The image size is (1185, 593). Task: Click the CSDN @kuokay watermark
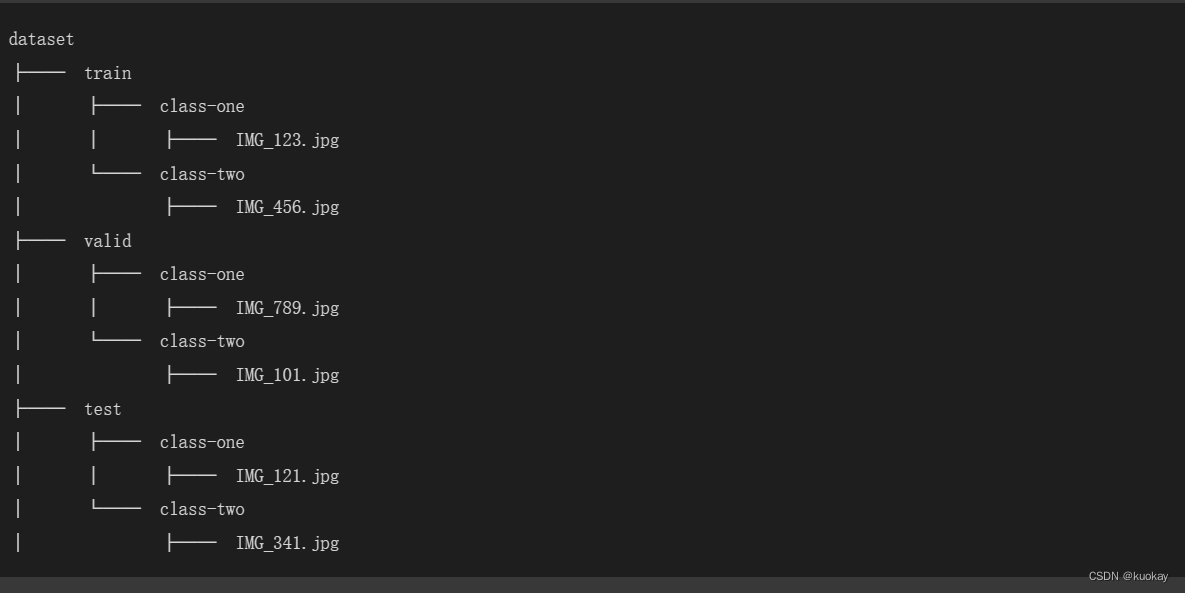tap(1128, 576)
